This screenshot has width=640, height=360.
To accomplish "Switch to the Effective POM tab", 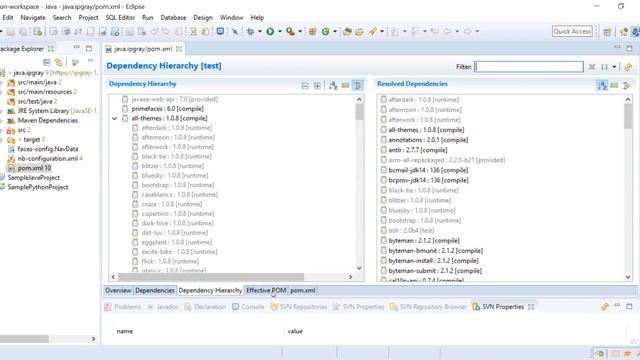I will (266, 291).
